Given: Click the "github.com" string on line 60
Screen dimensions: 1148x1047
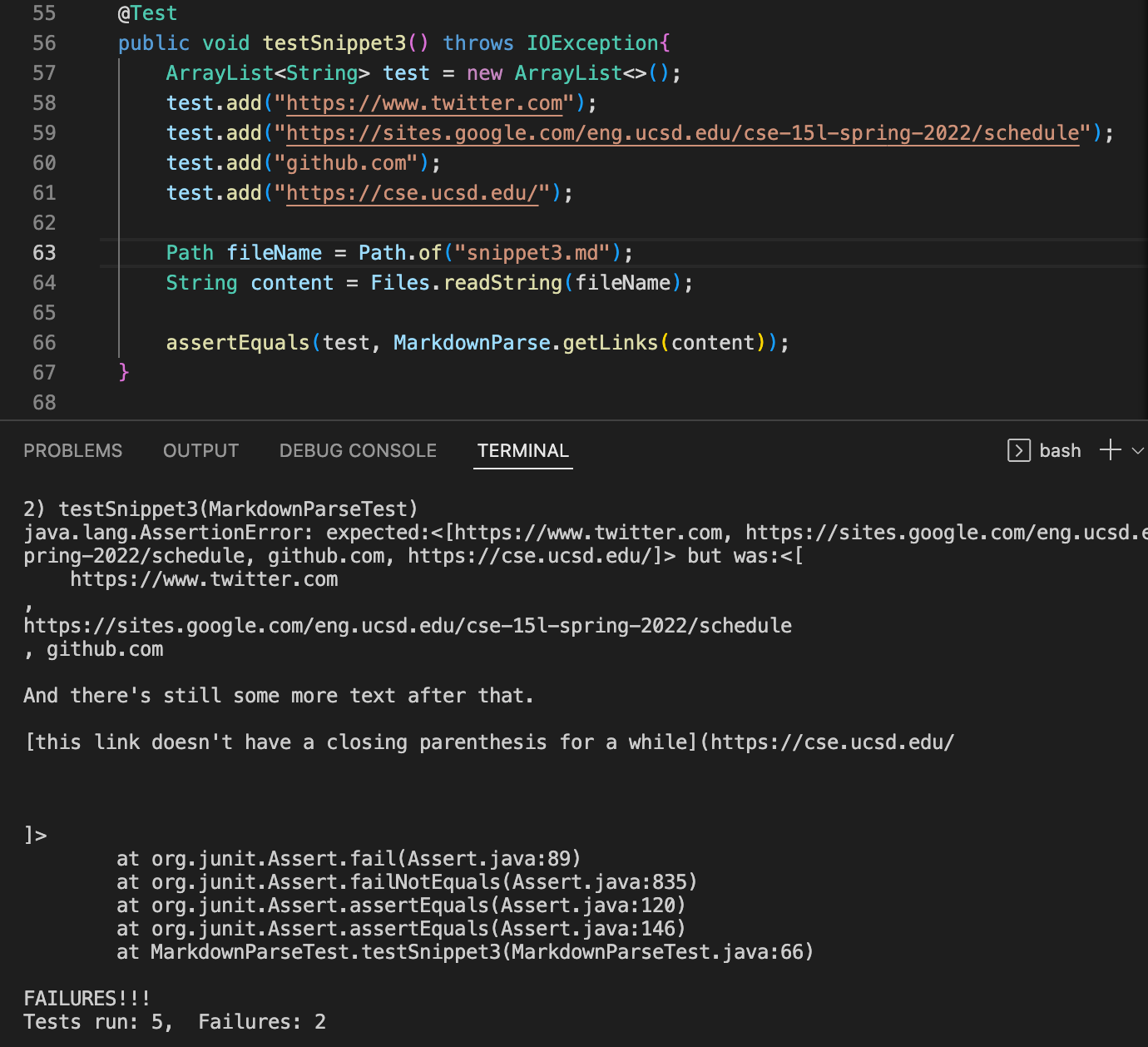Looking at the screenshot, I should click(x=352, y=163).
